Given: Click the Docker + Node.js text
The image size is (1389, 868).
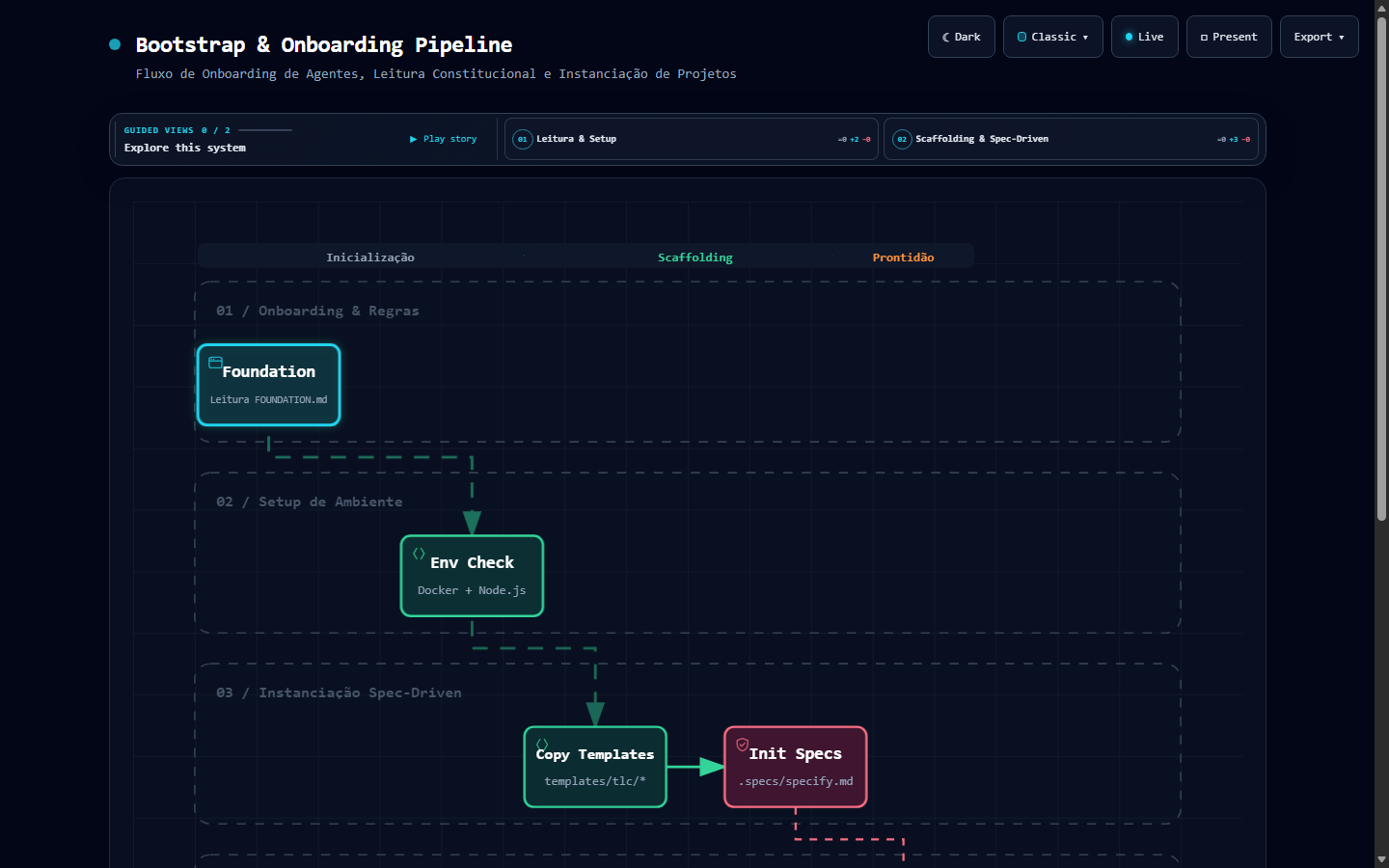Looking at the screenshot, I should [472, 590].
